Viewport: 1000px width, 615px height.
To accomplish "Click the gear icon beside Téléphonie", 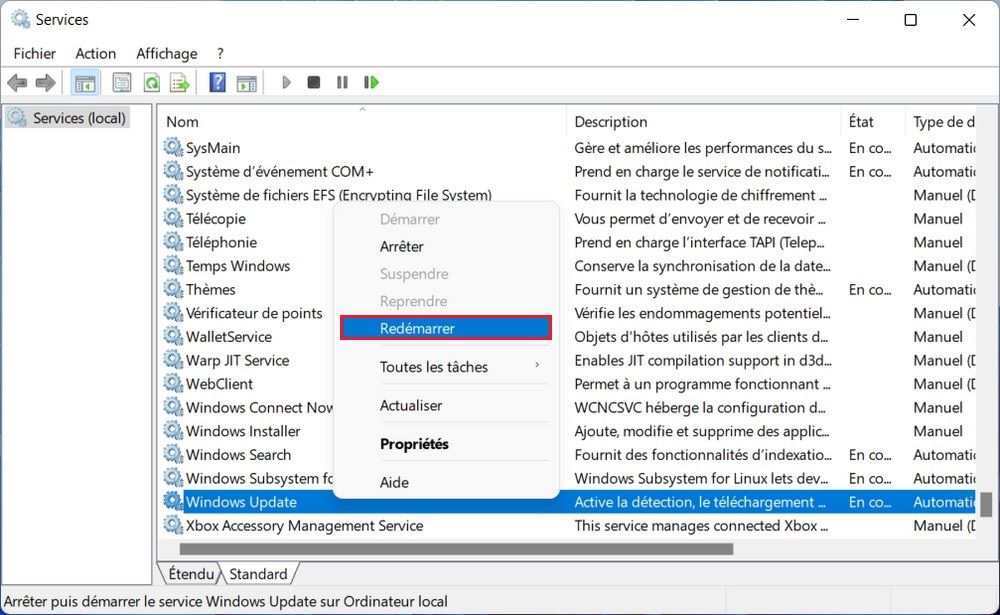I will tap(173, 241).
